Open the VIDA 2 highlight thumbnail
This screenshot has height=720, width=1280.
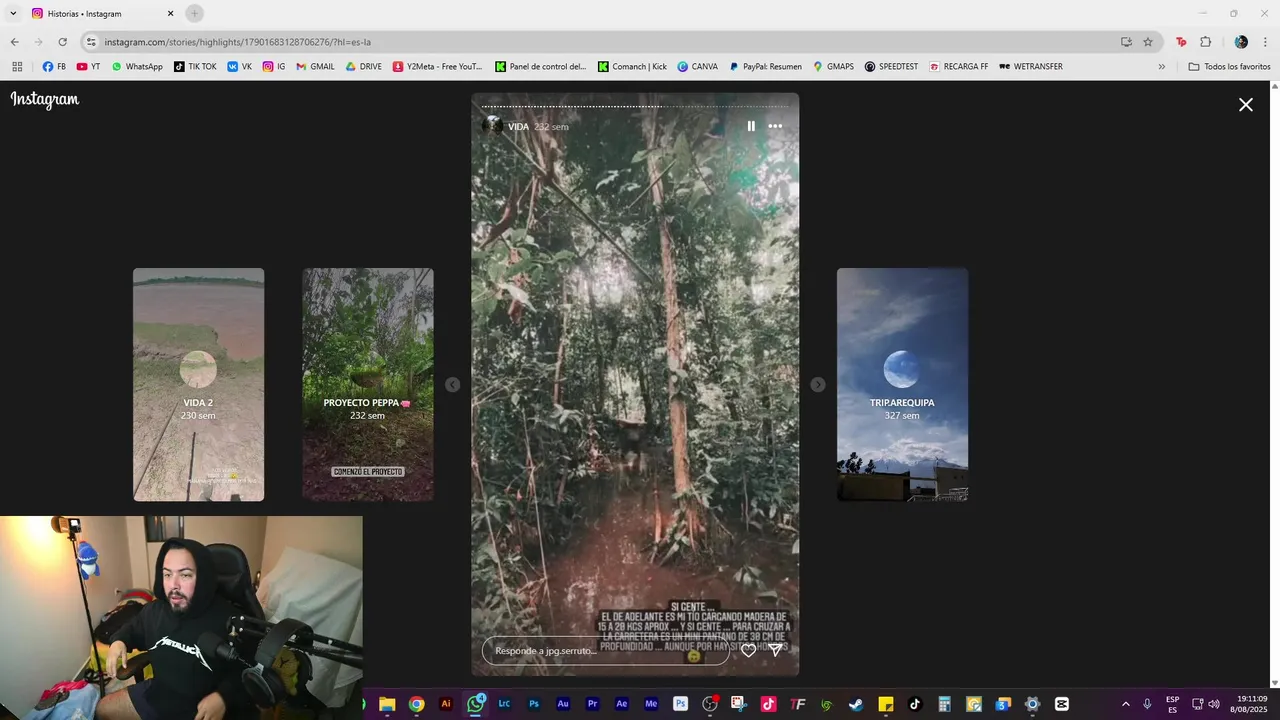(x=199, y=385)
